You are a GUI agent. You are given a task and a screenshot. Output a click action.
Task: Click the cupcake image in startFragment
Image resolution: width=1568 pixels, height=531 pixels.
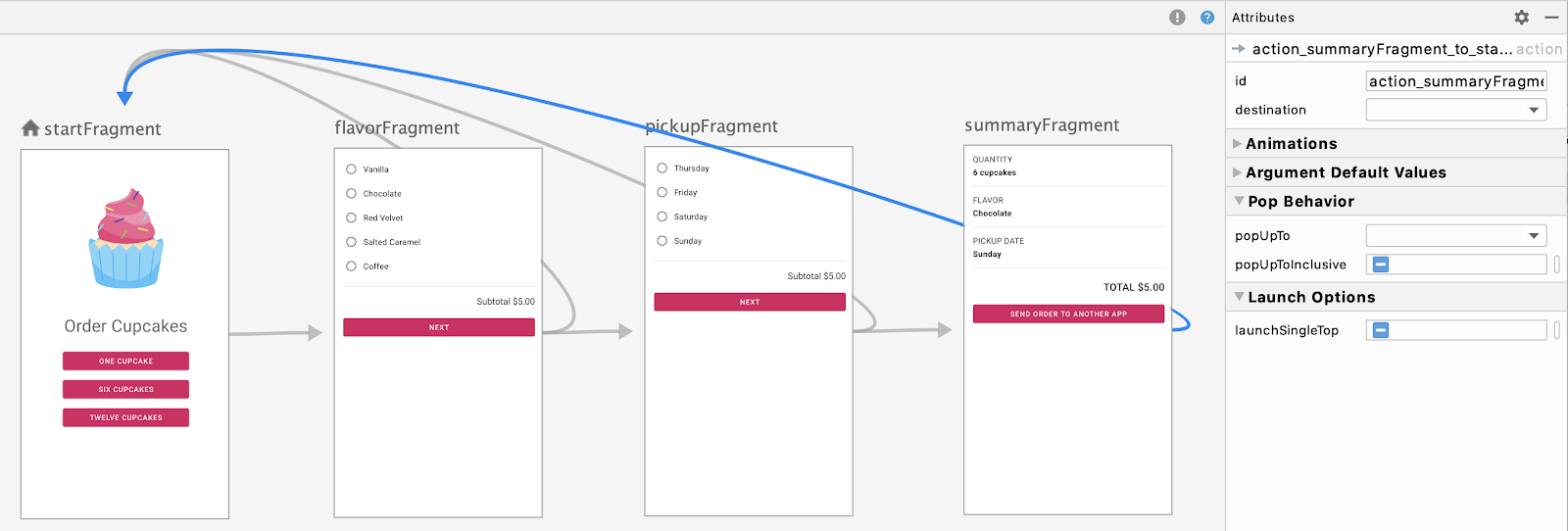(x=126, y=238)
